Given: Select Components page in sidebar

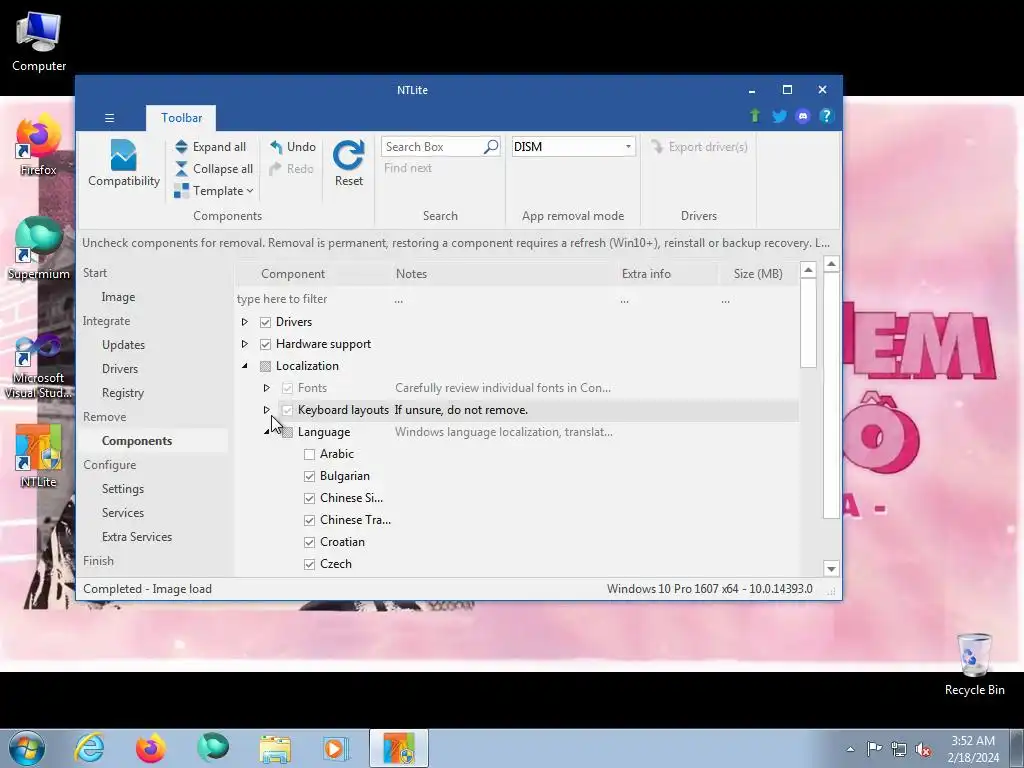Looking at the screenshot, I should point(137,441).
